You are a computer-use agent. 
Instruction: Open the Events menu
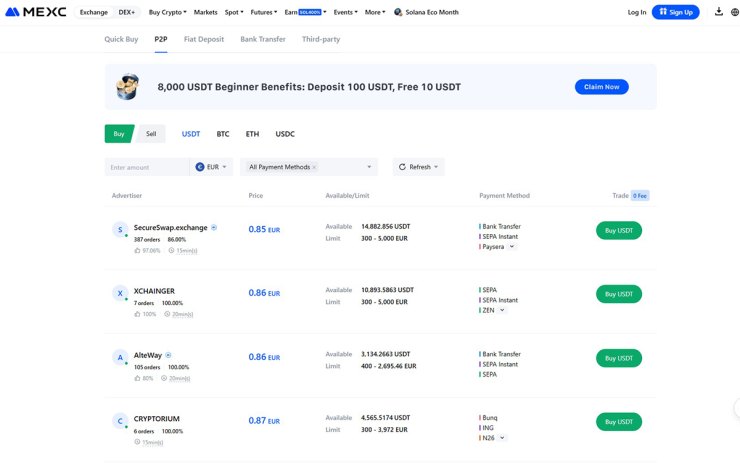(345, 12)
